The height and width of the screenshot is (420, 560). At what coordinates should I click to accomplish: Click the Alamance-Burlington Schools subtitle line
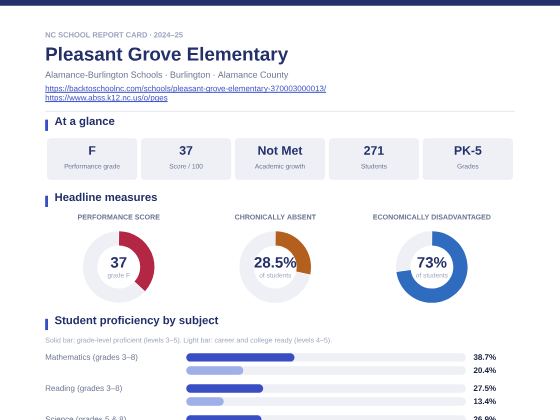[x=166, y=75]
